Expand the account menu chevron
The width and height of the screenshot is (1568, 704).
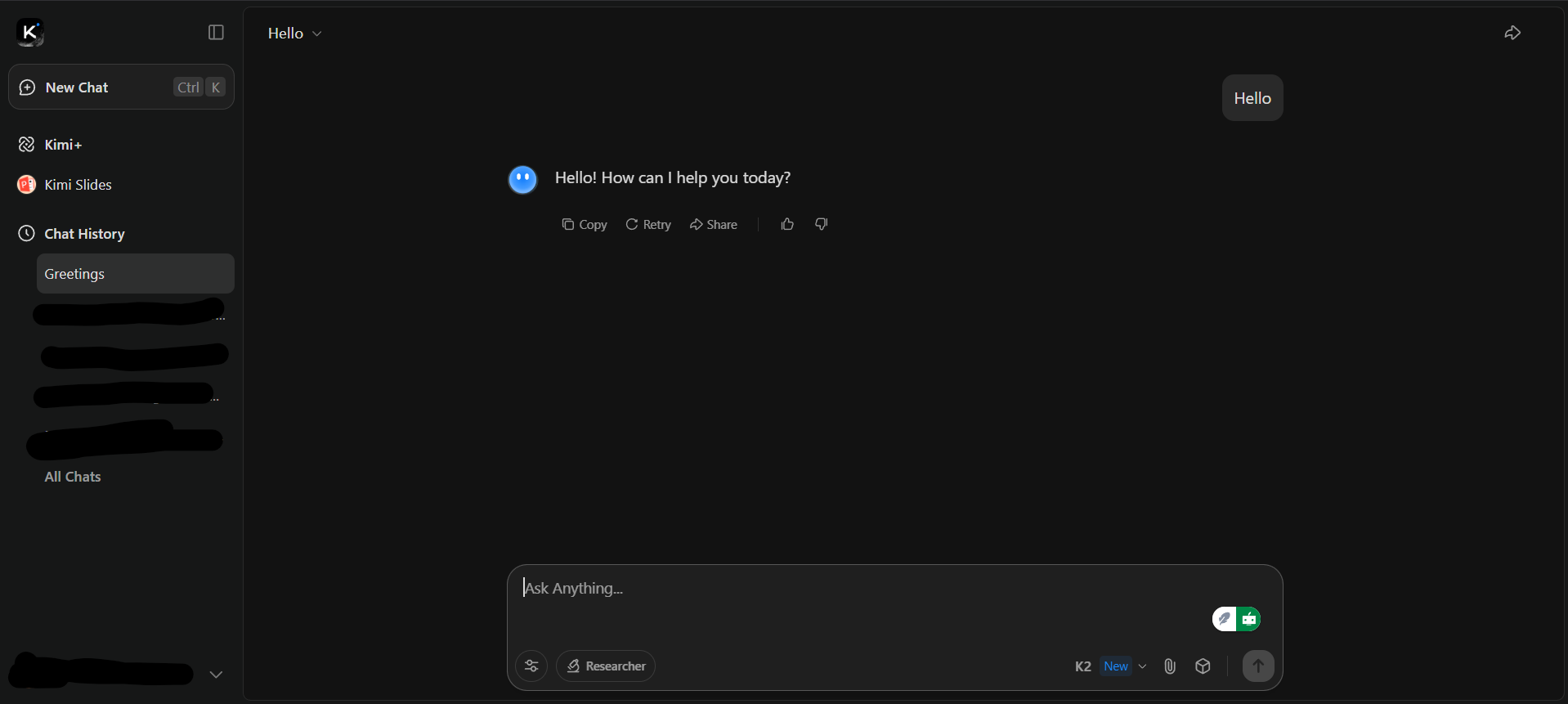pos(216,675)
